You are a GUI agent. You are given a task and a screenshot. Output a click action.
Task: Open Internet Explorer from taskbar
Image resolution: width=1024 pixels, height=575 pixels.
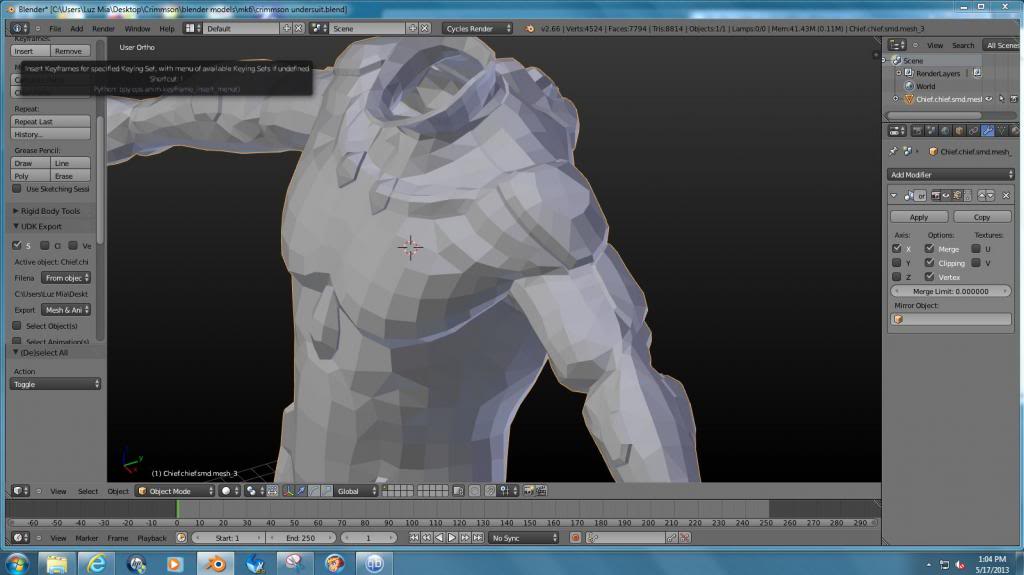coord(97,563)
